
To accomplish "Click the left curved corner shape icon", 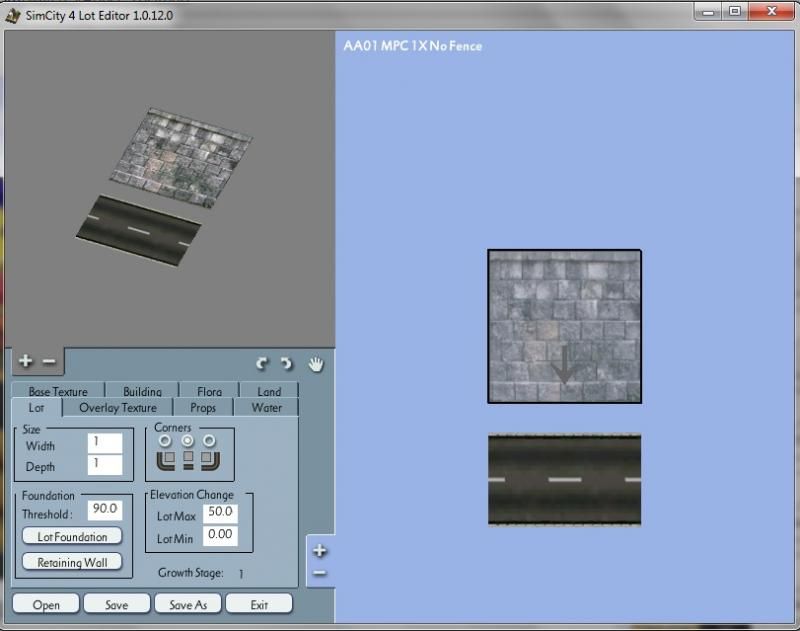I will pos(166,460).
